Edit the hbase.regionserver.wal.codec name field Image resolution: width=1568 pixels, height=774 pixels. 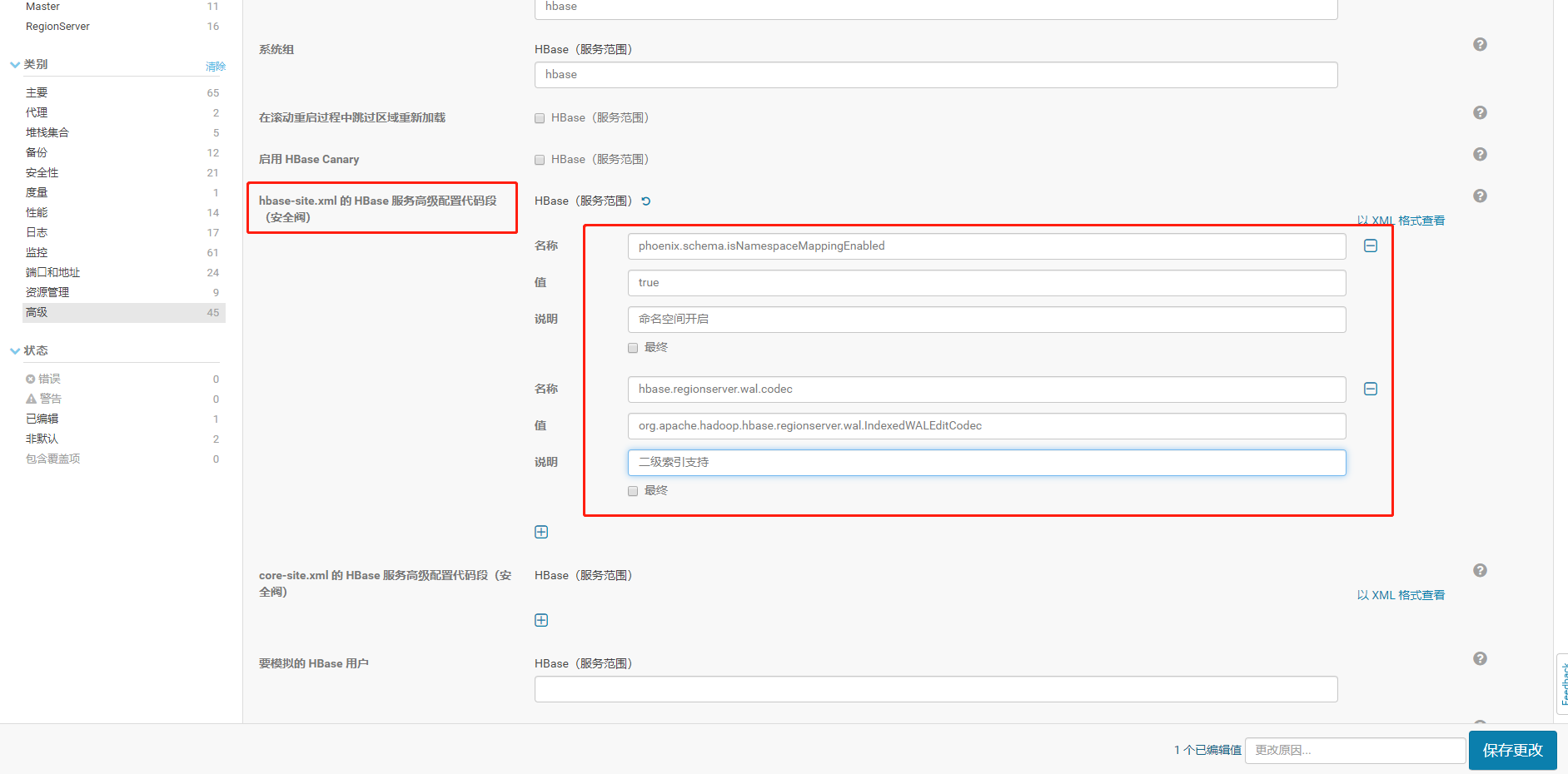(987, 389)
